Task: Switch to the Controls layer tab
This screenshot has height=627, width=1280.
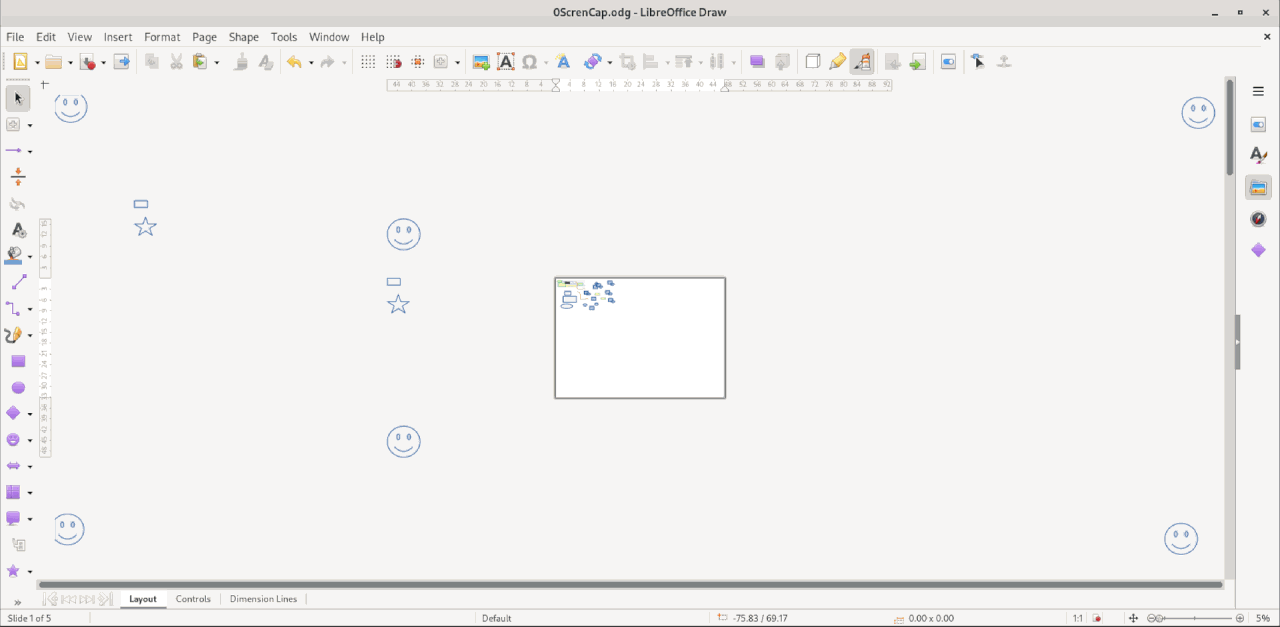Action: click(193, 599)
